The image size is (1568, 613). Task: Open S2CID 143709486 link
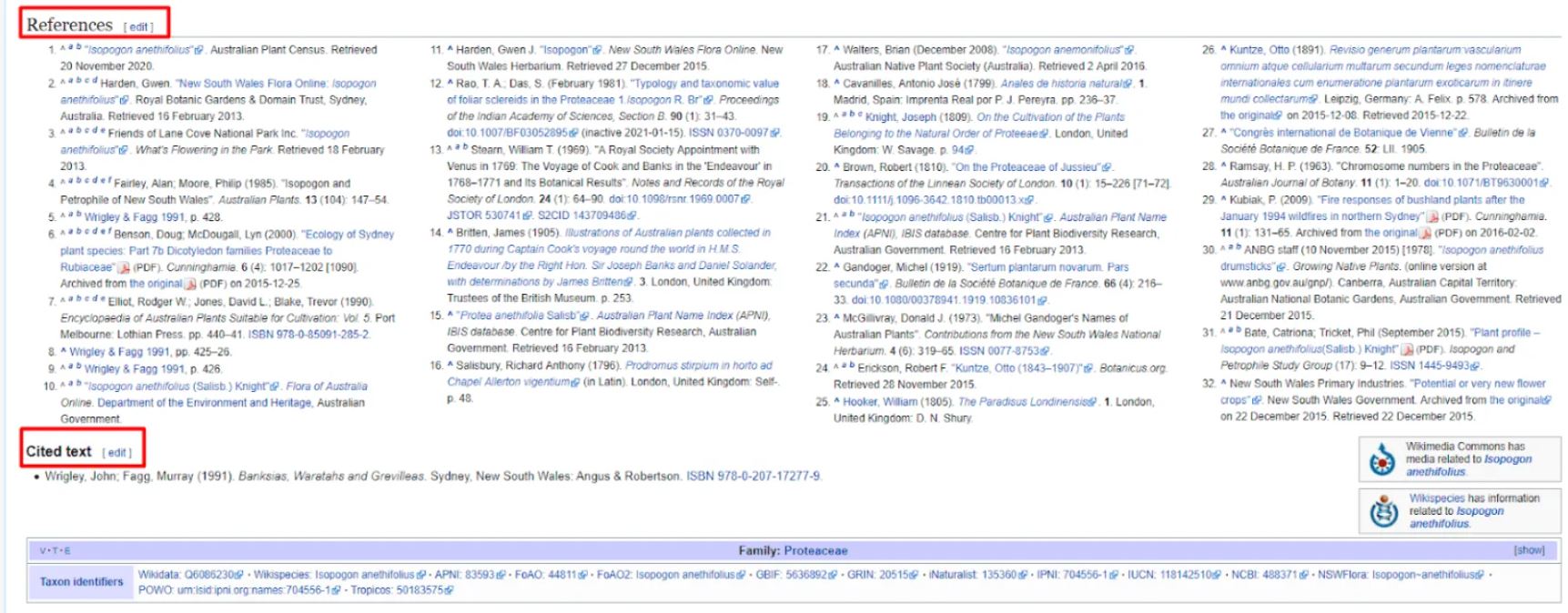[x=588, y=216]
